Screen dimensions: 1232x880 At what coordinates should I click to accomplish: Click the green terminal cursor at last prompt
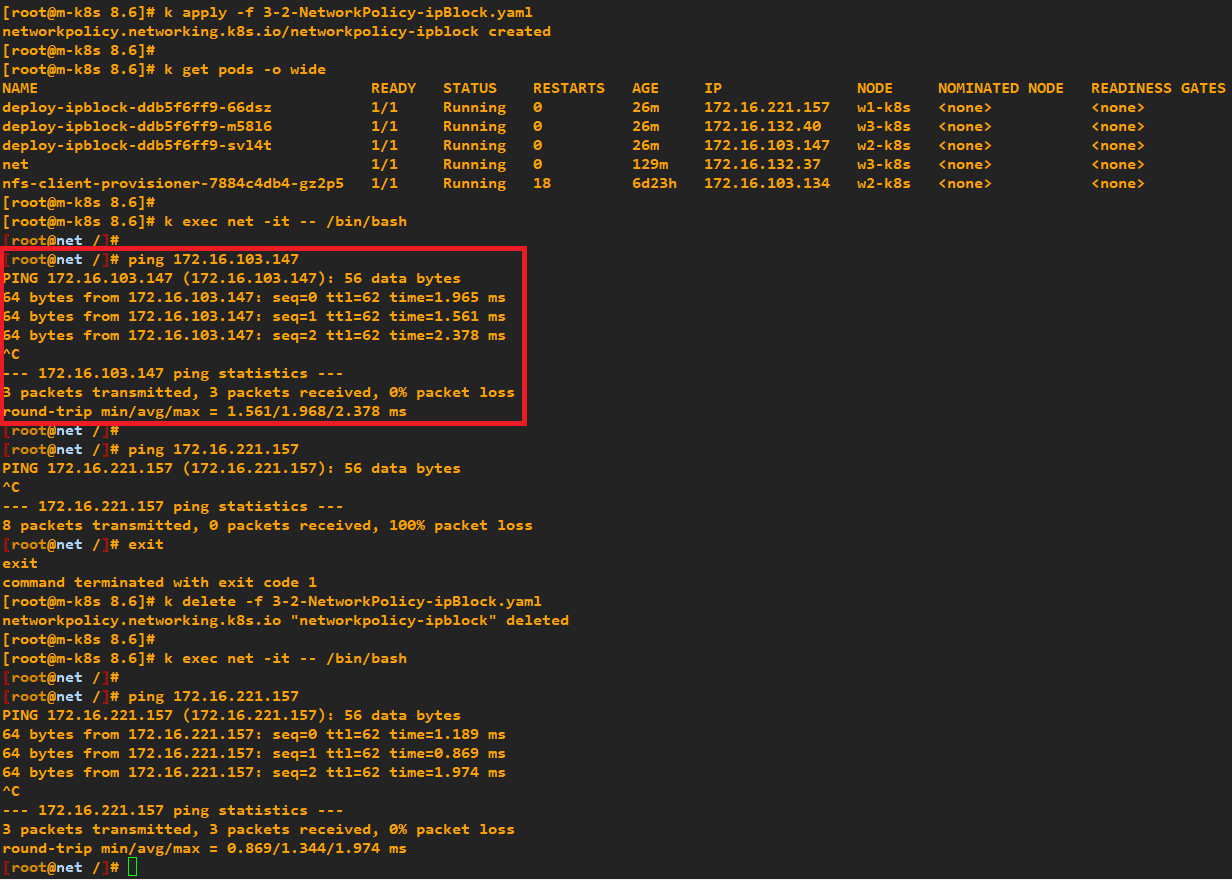[133, 867]
